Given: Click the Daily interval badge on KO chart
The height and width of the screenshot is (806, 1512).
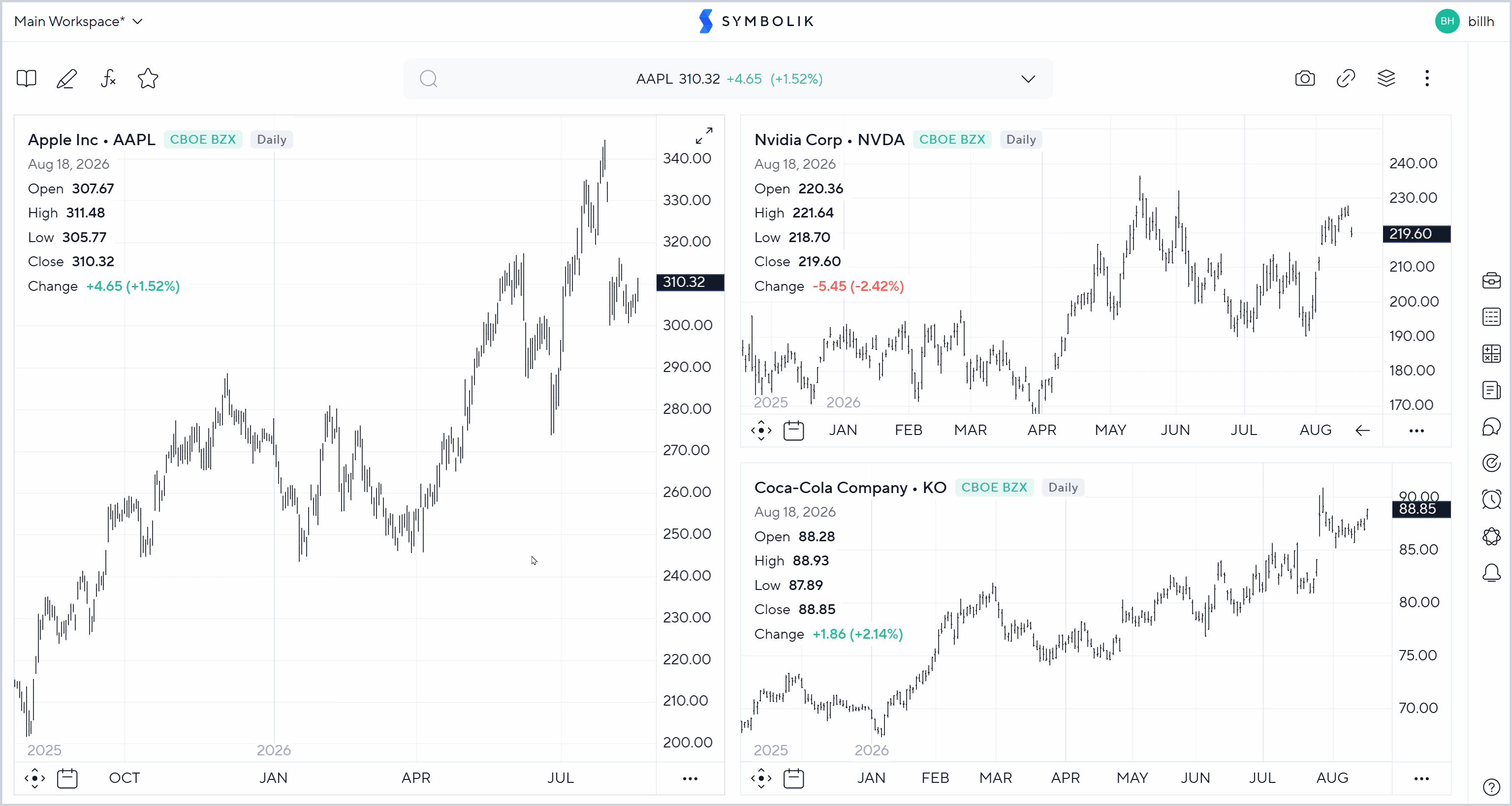Looking at the screenshot, I should point(1063,488).
